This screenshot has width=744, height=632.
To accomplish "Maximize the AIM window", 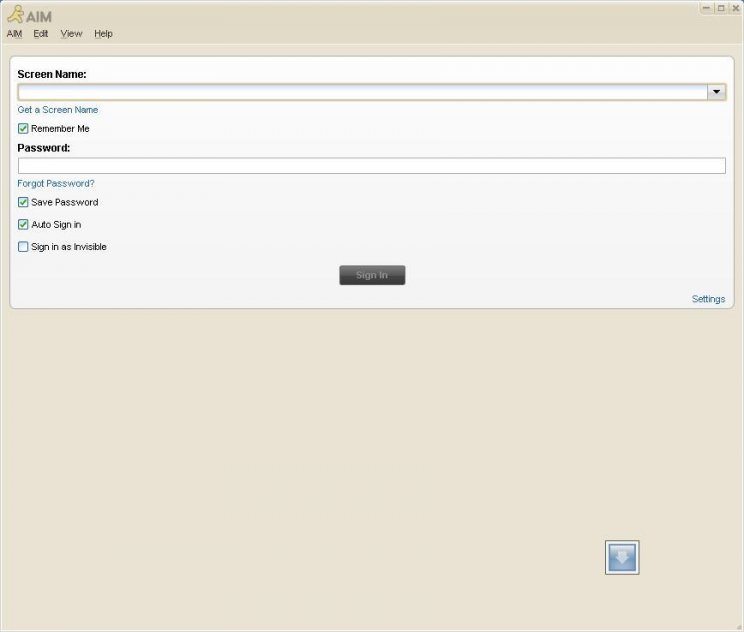I will (x=721, y=8).
